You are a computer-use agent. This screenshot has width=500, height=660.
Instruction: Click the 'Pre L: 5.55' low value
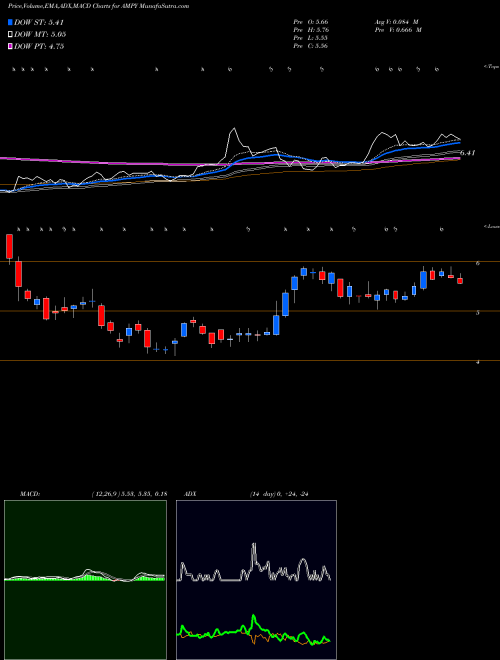tap(311, 38)
